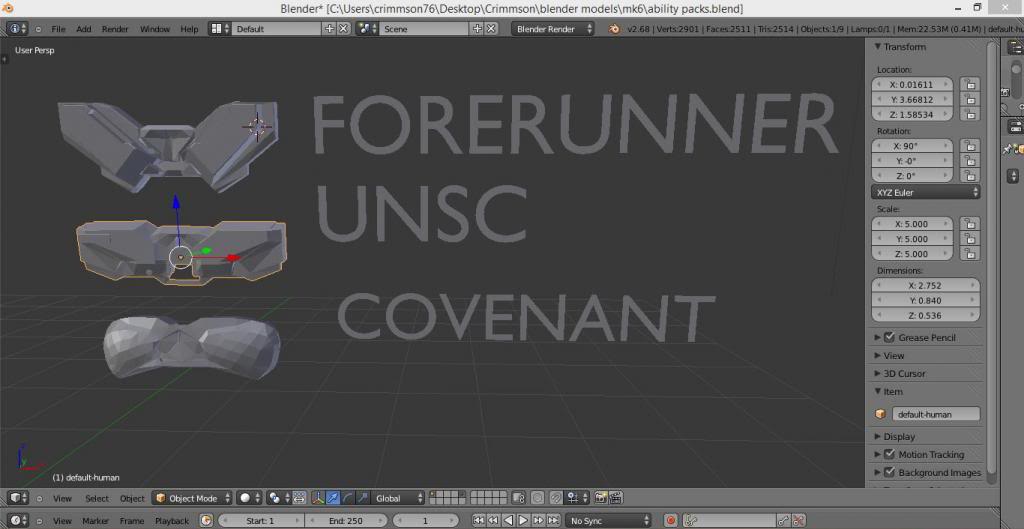The height and width of the screenshot is (529, 1024).
Task: Open the XYZ Euler rotation mode dropdown
Action: [x=926, y=192]
